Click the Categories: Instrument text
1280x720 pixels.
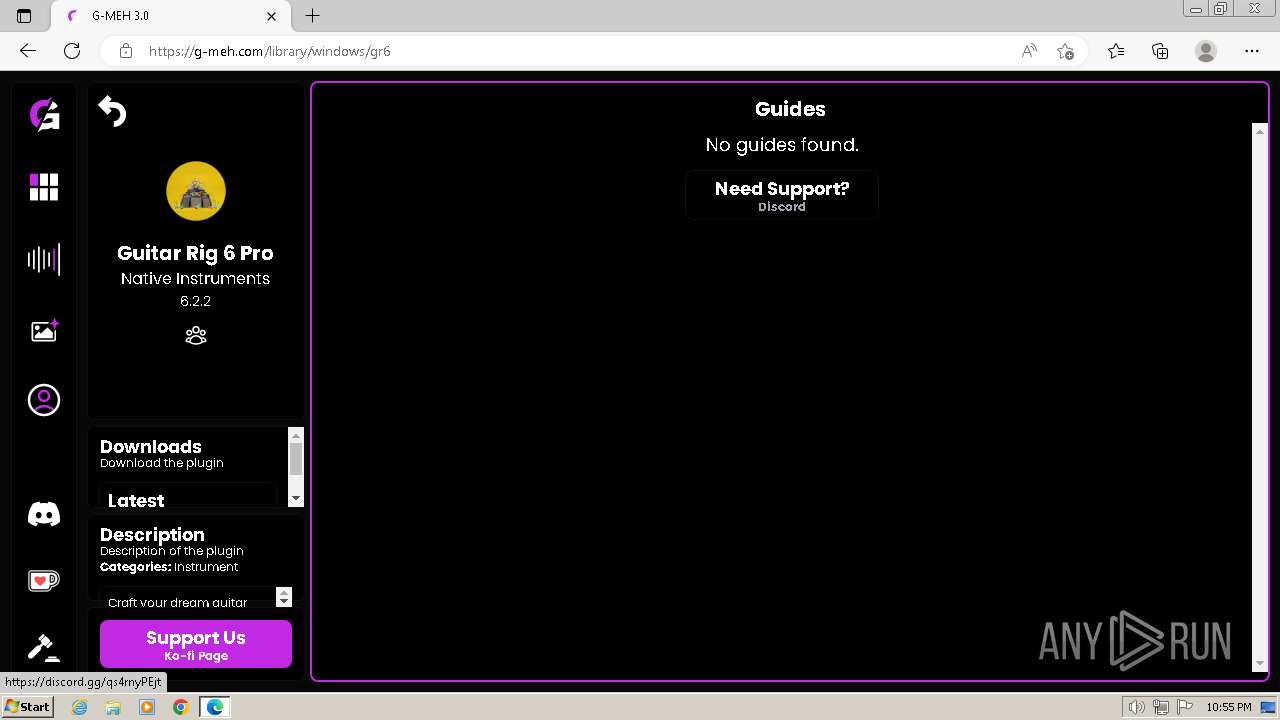[x=169, y=567]
